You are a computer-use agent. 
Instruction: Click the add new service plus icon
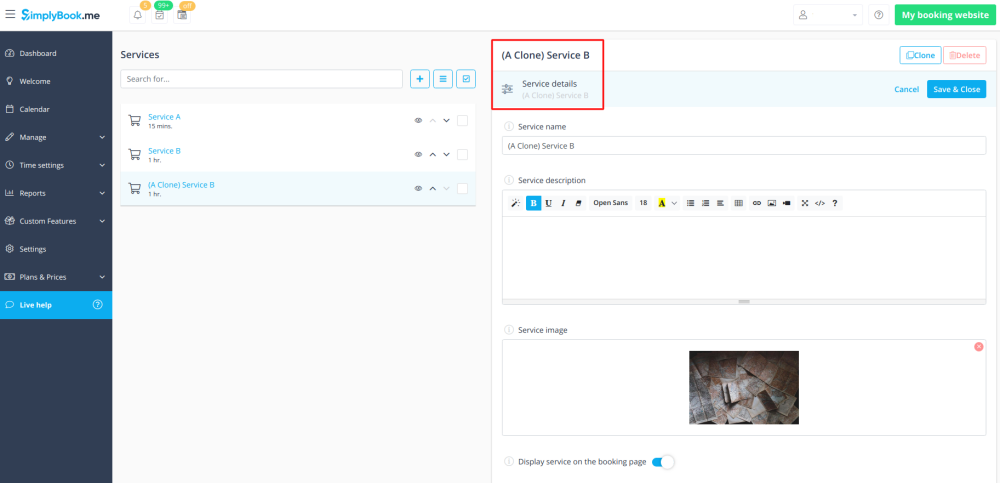[x=420, y=78]
